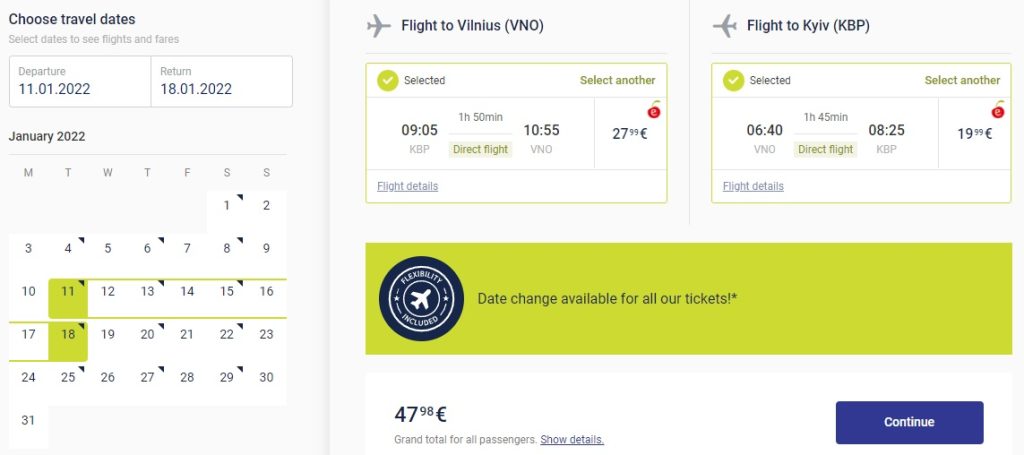
Task: Select another flight to Kyiv
Action: coord(962,80)
